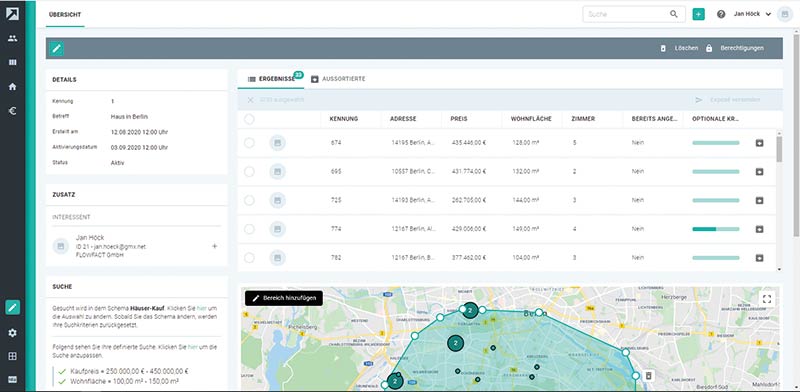Click the search magnifier icon
Viewport: 800px width, 392px height.
674,14
